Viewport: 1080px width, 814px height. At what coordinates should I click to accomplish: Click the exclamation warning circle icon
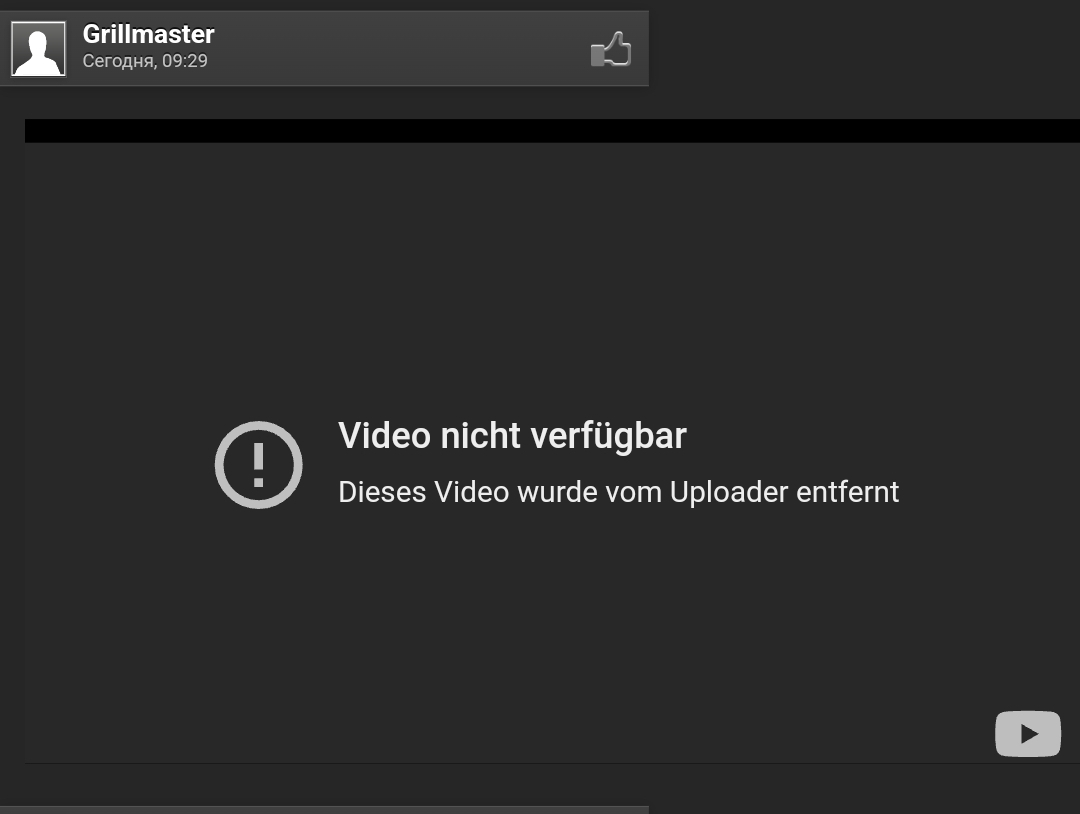point(258,465)
